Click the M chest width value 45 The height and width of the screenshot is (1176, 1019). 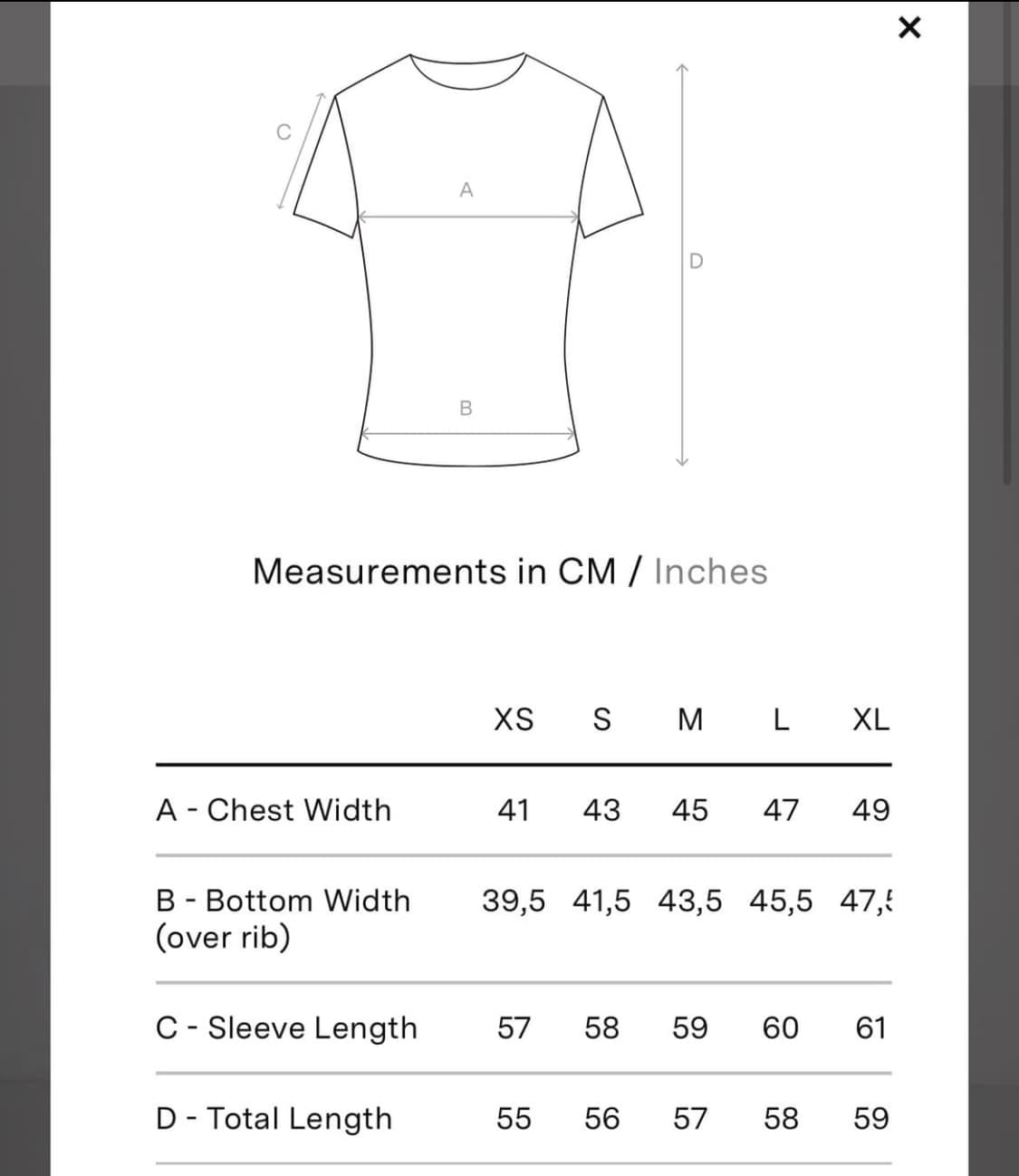click(690, 810)
